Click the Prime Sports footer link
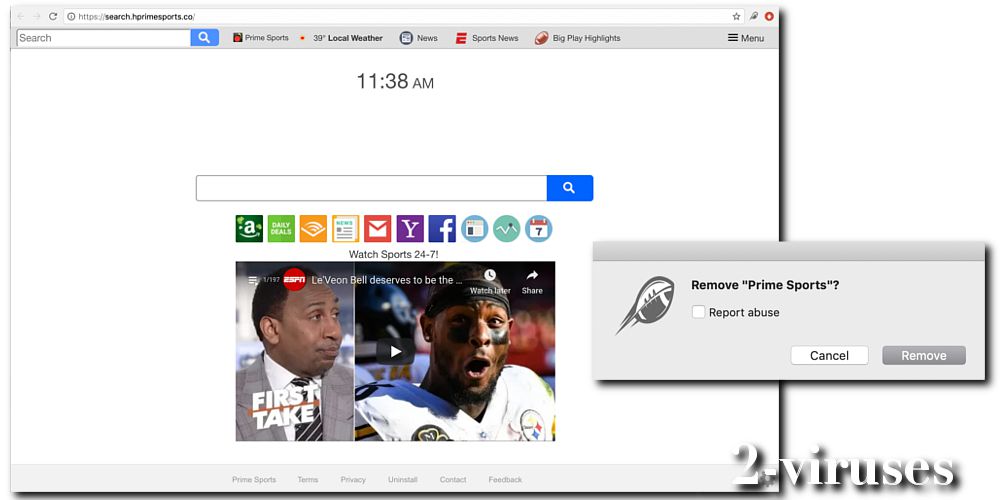Screen dimensions: 1000x500 pos(254,480)
